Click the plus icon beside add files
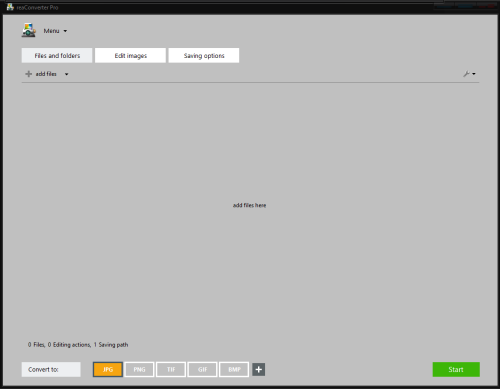Screen dimensions: 500x389 click(29, 74)
